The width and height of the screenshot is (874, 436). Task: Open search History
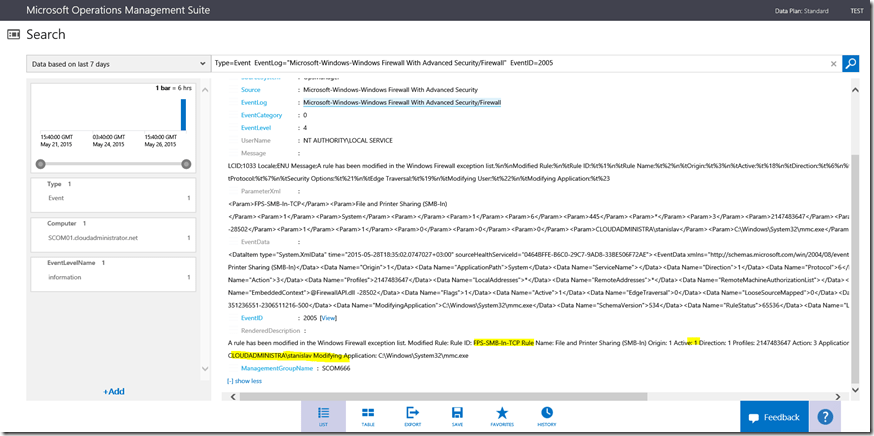(547, 416)
